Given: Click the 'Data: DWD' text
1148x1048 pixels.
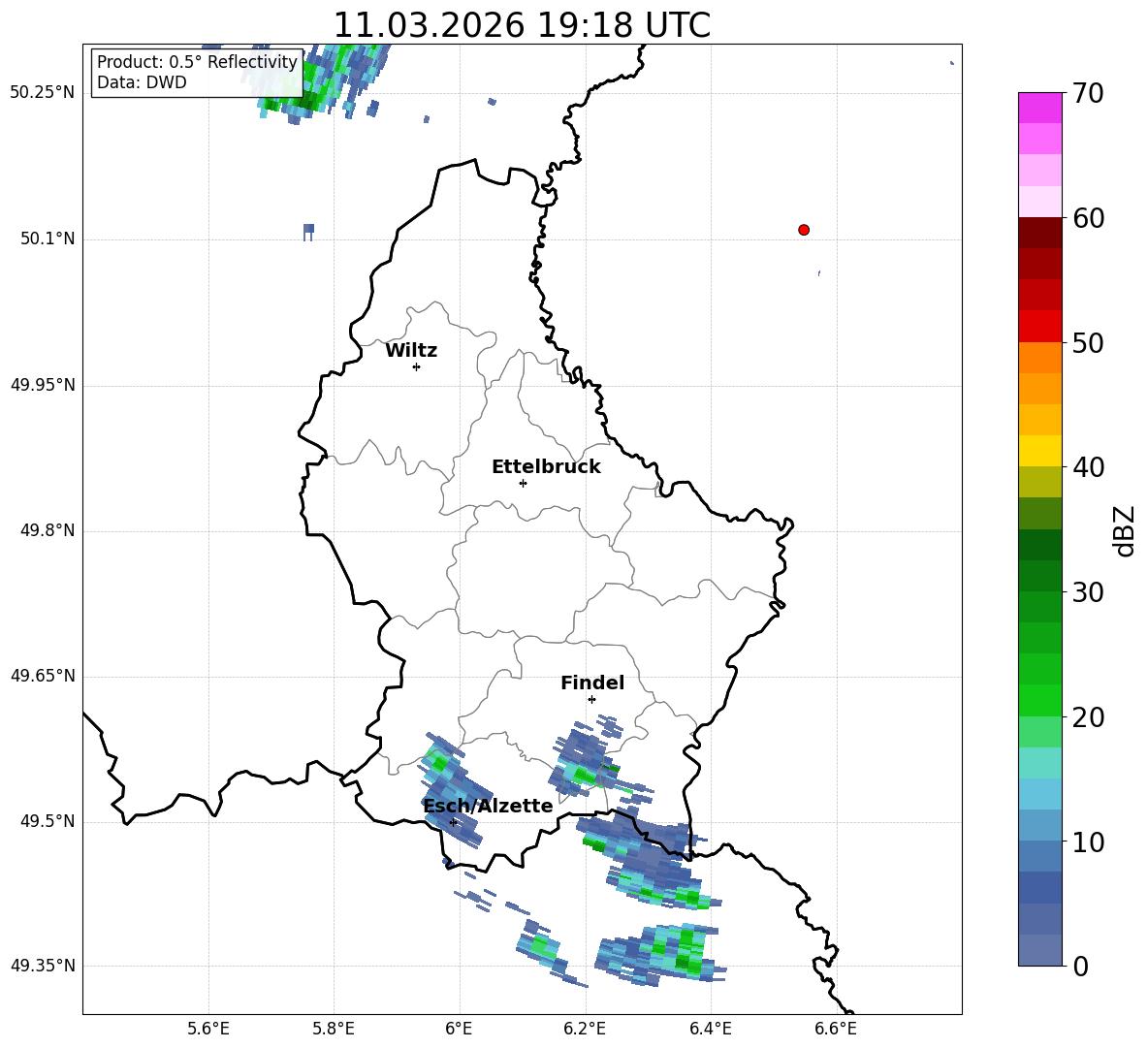Looking at the screenshot, I should click(x=142, y=82).
